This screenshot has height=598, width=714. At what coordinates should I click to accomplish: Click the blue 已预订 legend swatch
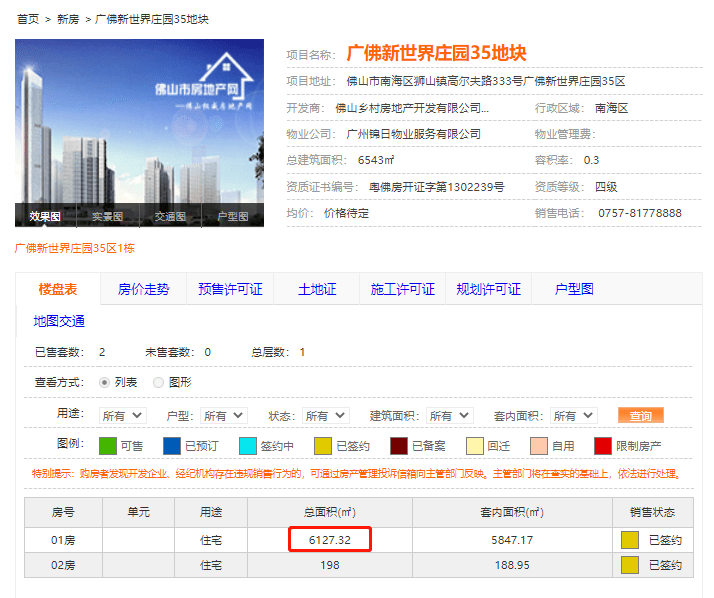[172, 446]
